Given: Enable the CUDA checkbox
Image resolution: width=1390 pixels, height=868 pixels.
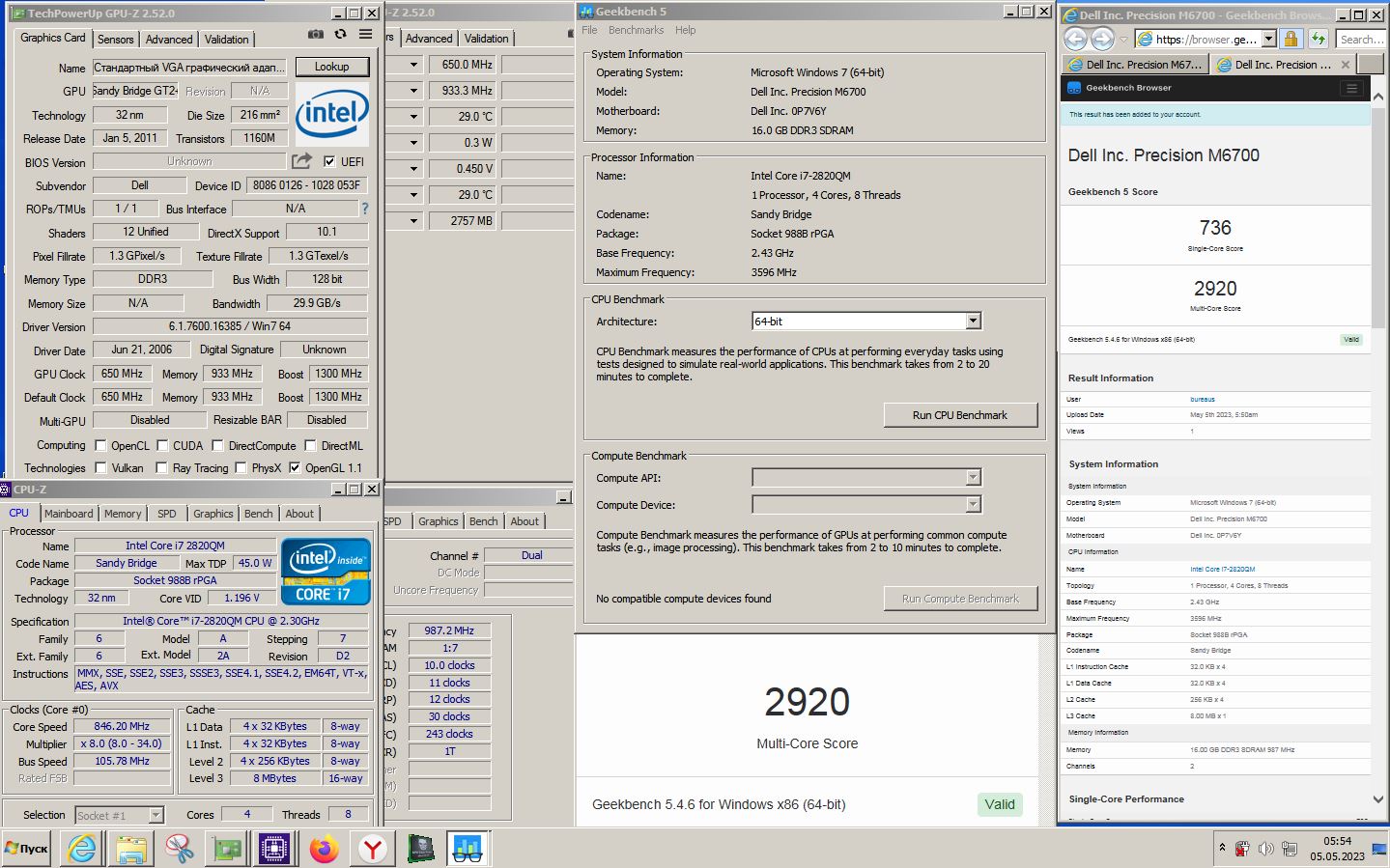Looking at the screenshot, I should tap(162, 445).
